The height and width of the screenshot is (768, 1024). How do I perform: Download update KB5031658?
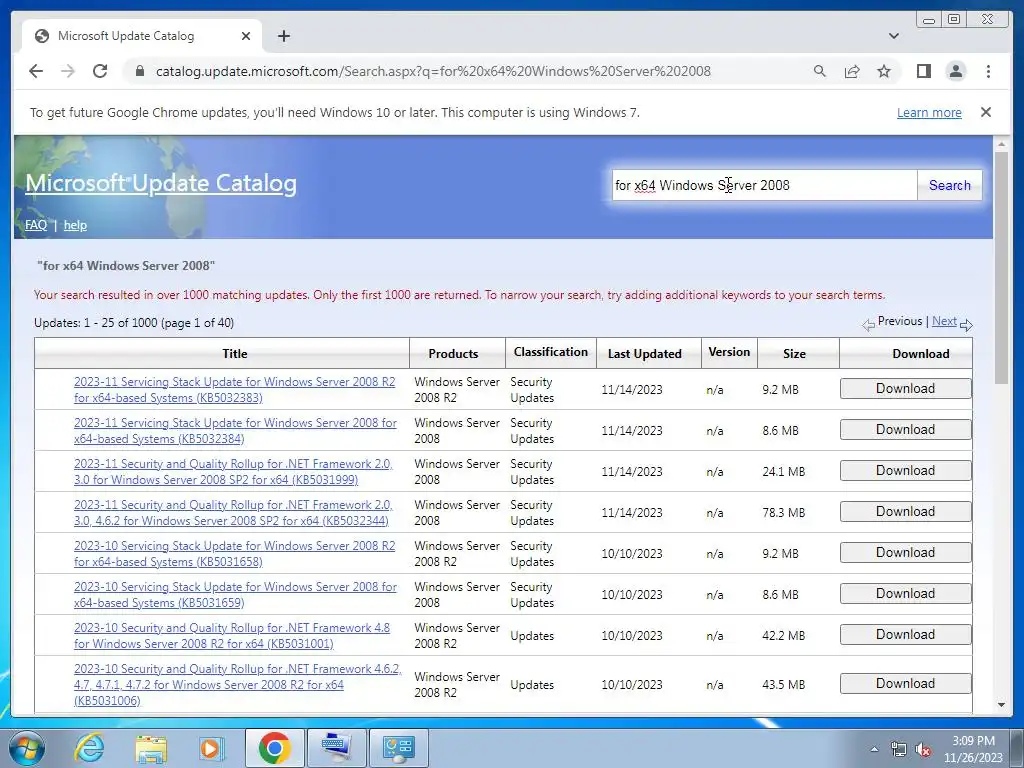coord(905,552)
